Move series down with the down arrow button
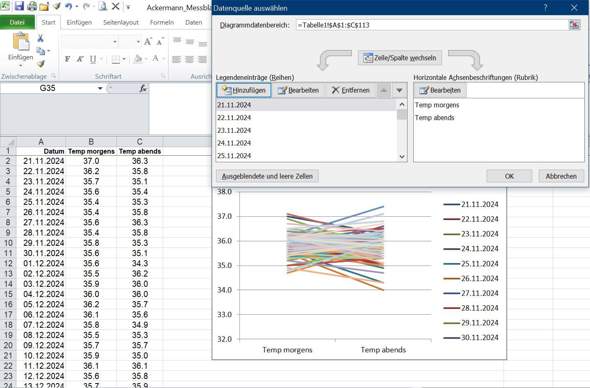 (x=399, y=90)
